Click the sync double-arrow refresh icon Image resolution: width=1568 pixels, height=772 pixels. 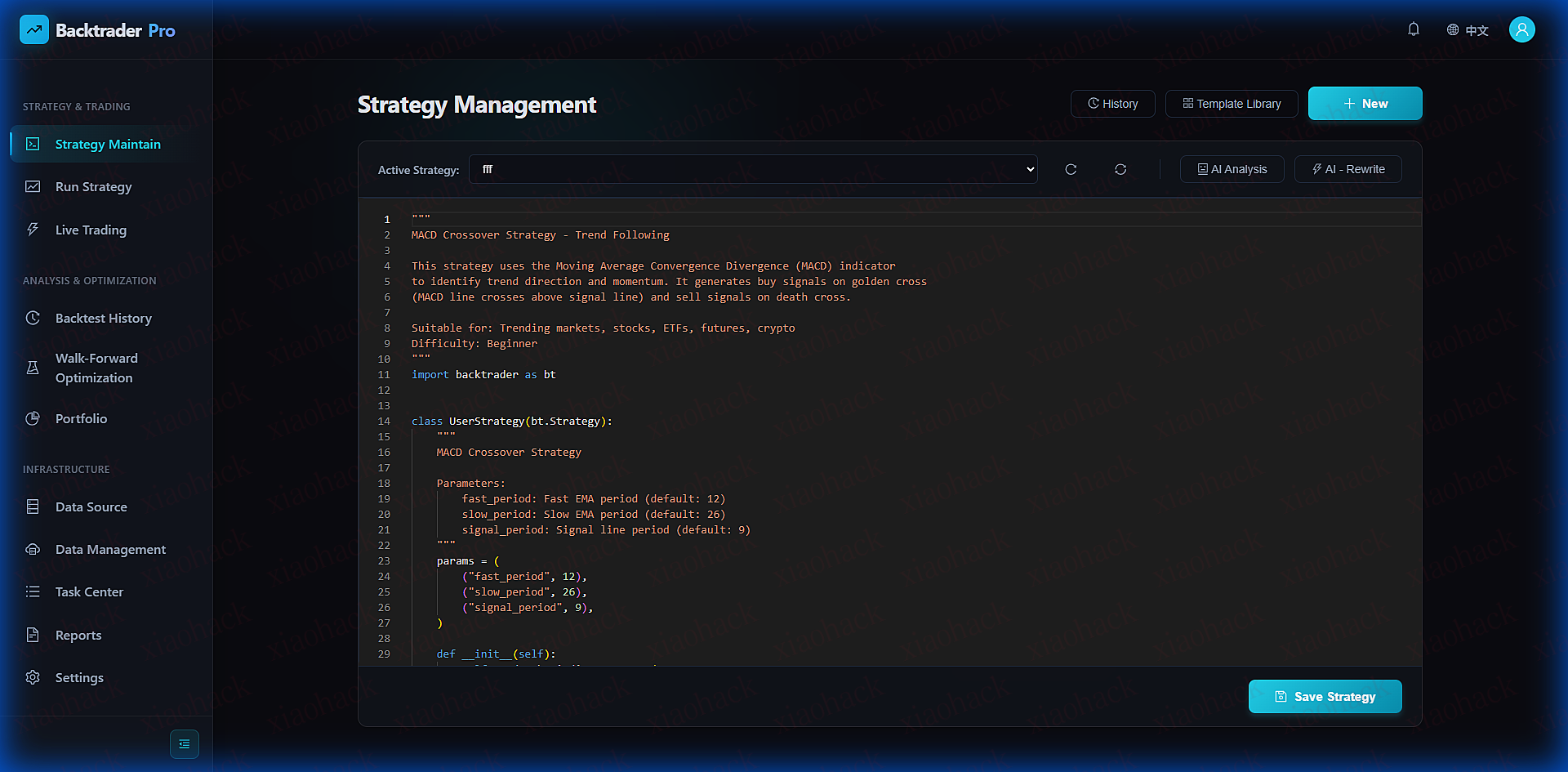1120,169
